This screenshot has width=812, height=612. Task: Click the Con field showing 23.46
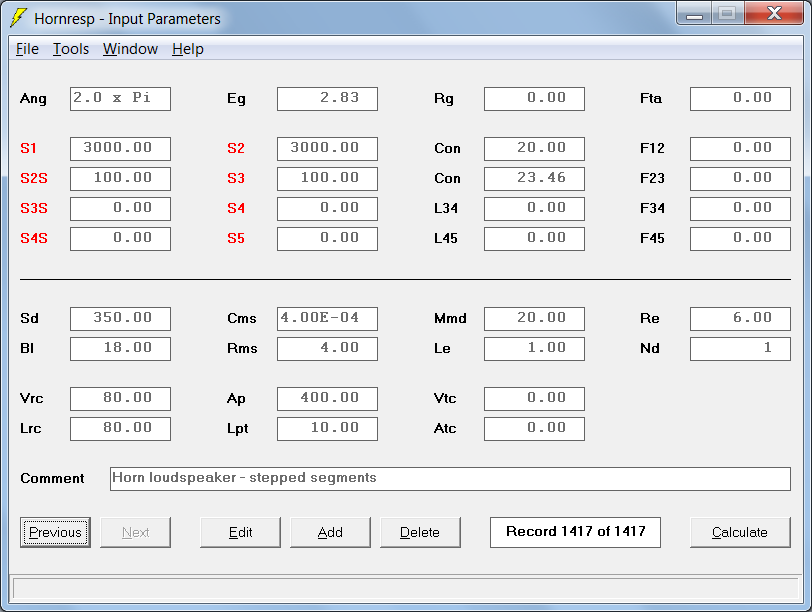(x=534, y=179)
